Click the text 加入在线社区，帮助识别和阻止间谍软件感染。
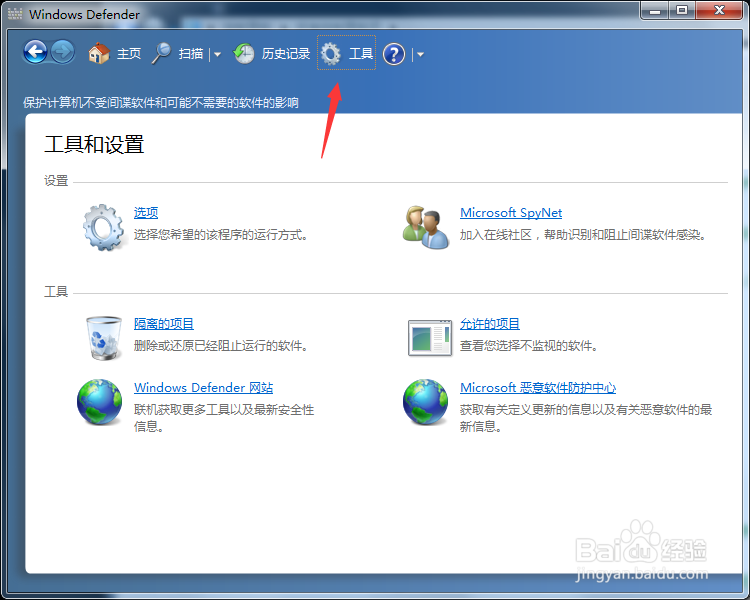750x600 pixels. [583, 234]
